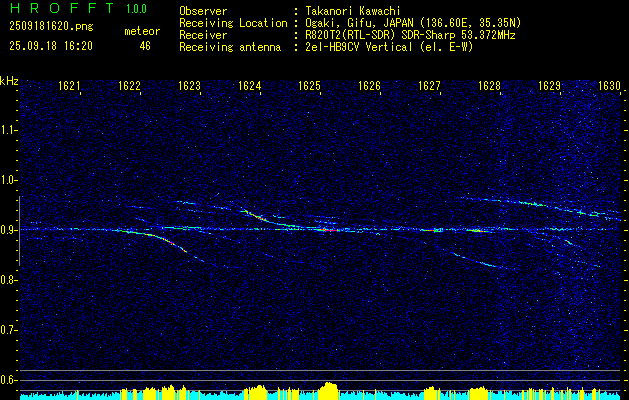Image resolution: width=629 pixels, height=400 pixels.
Task: Click the Receiving Location label
Action: tap(233, 23)
